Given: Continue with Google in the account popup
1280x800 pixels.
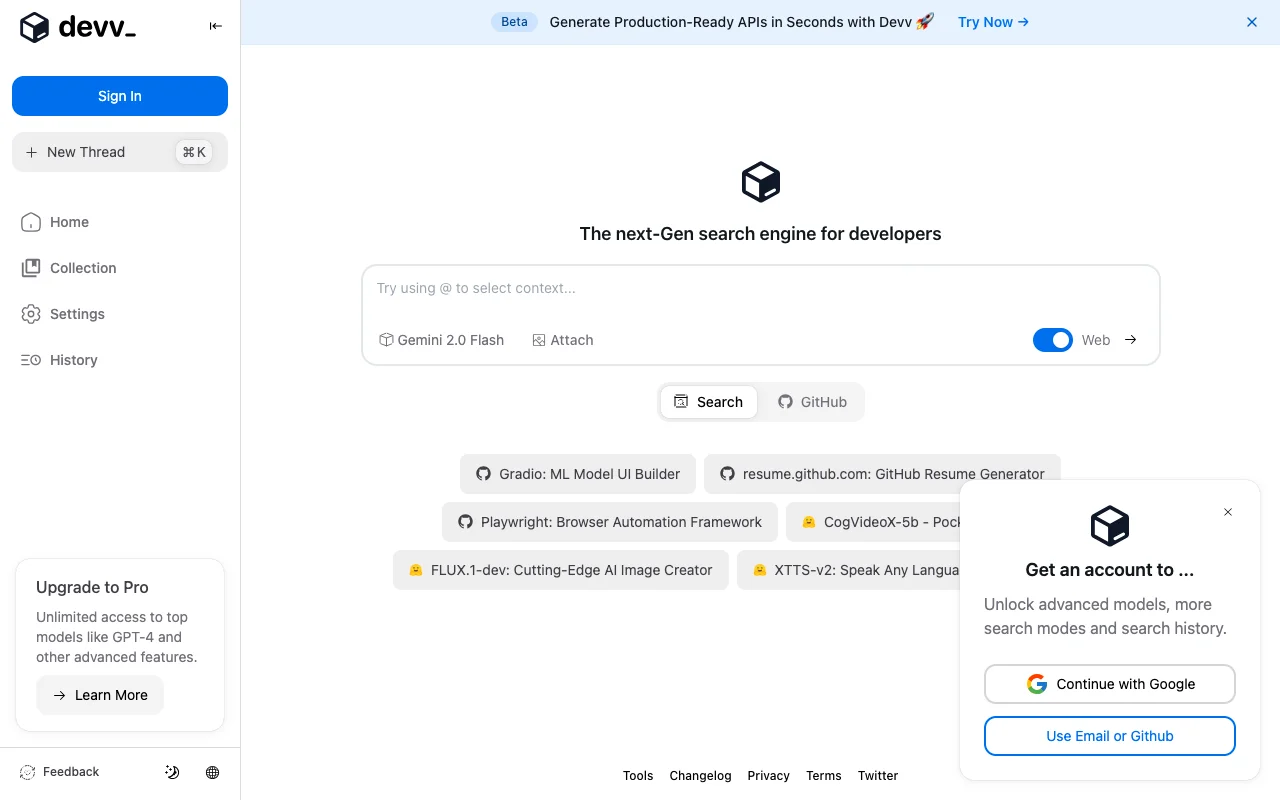Looking at the screenshot, I should click(1109, 684).
